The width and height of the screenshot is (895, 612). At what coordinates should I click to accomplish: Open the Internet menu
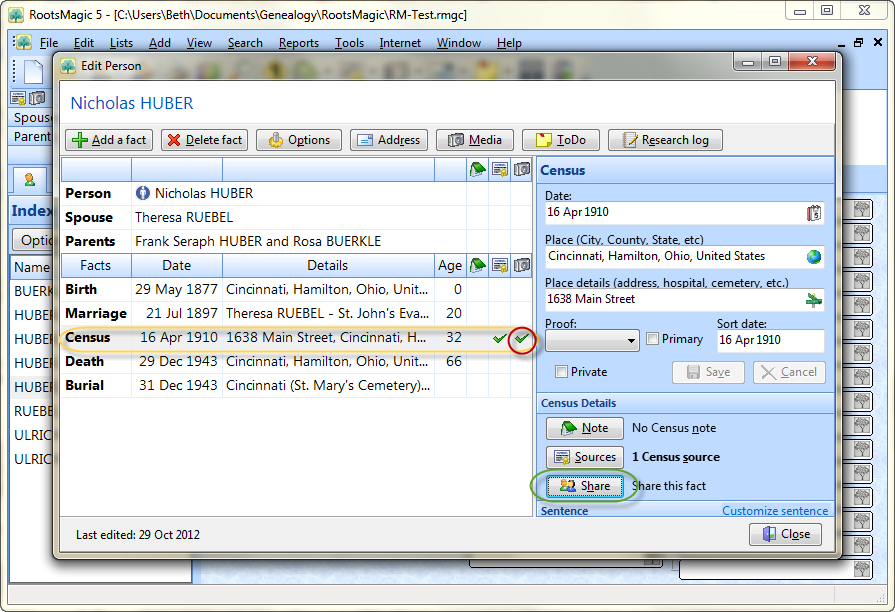click(400, 43)
